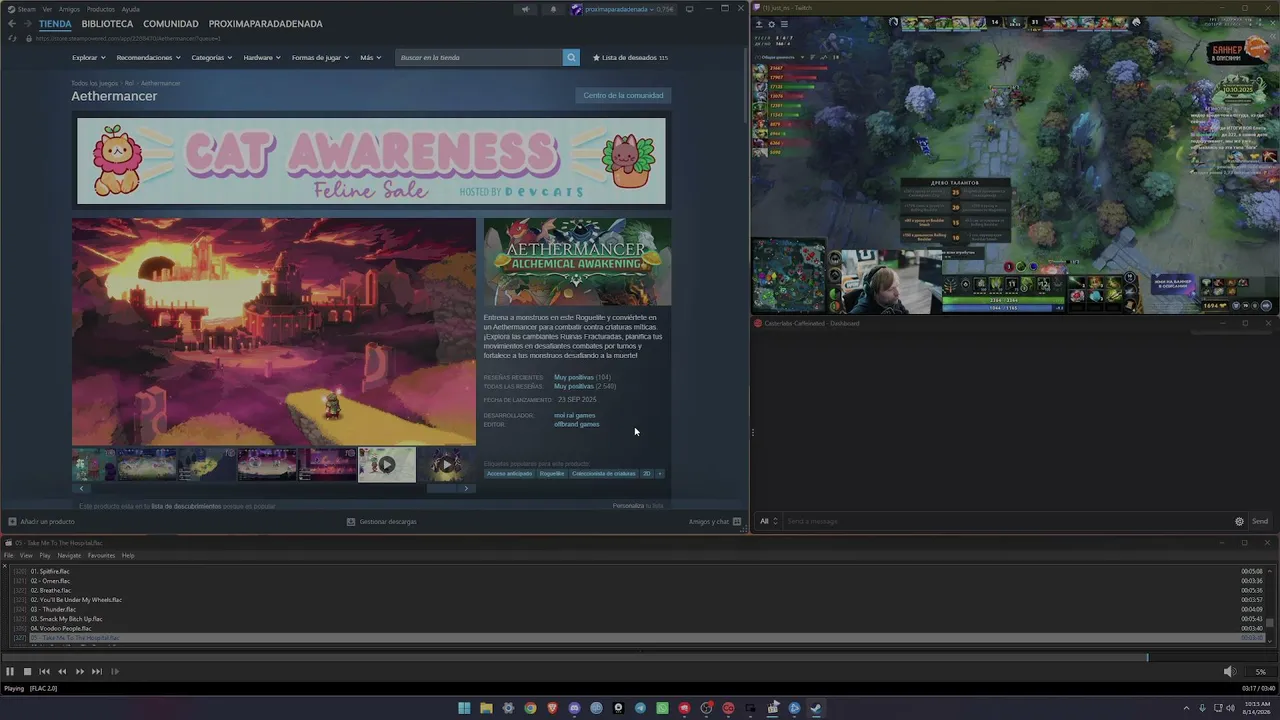Open Steam notifications bell
1280x720 pixels.
(553, 9)
